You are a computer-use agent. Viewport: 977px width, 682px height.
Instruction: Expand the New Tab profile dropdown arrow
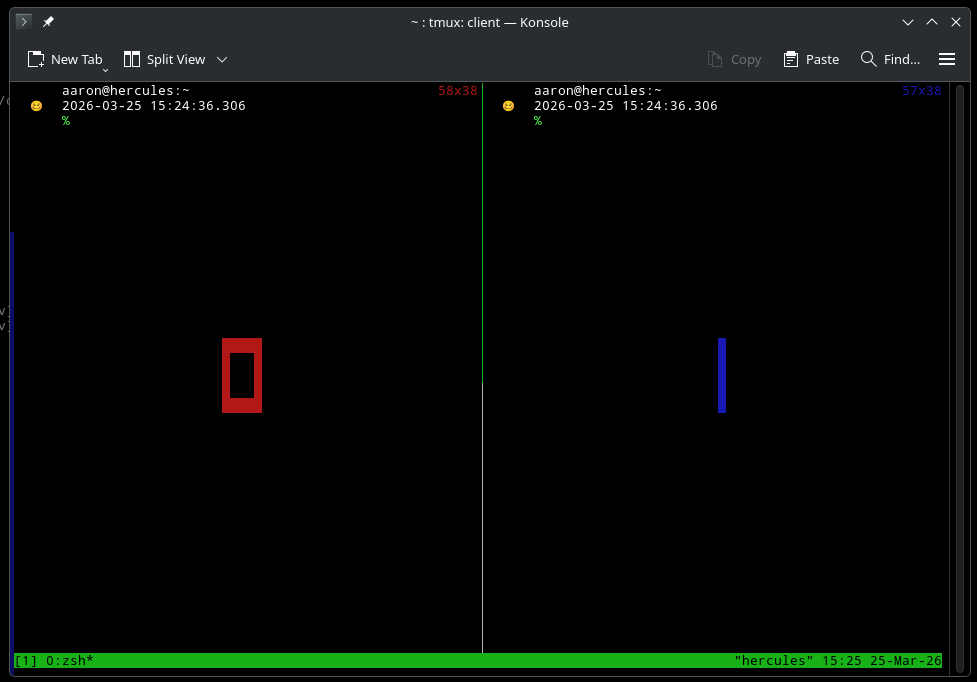coord(105,70)
